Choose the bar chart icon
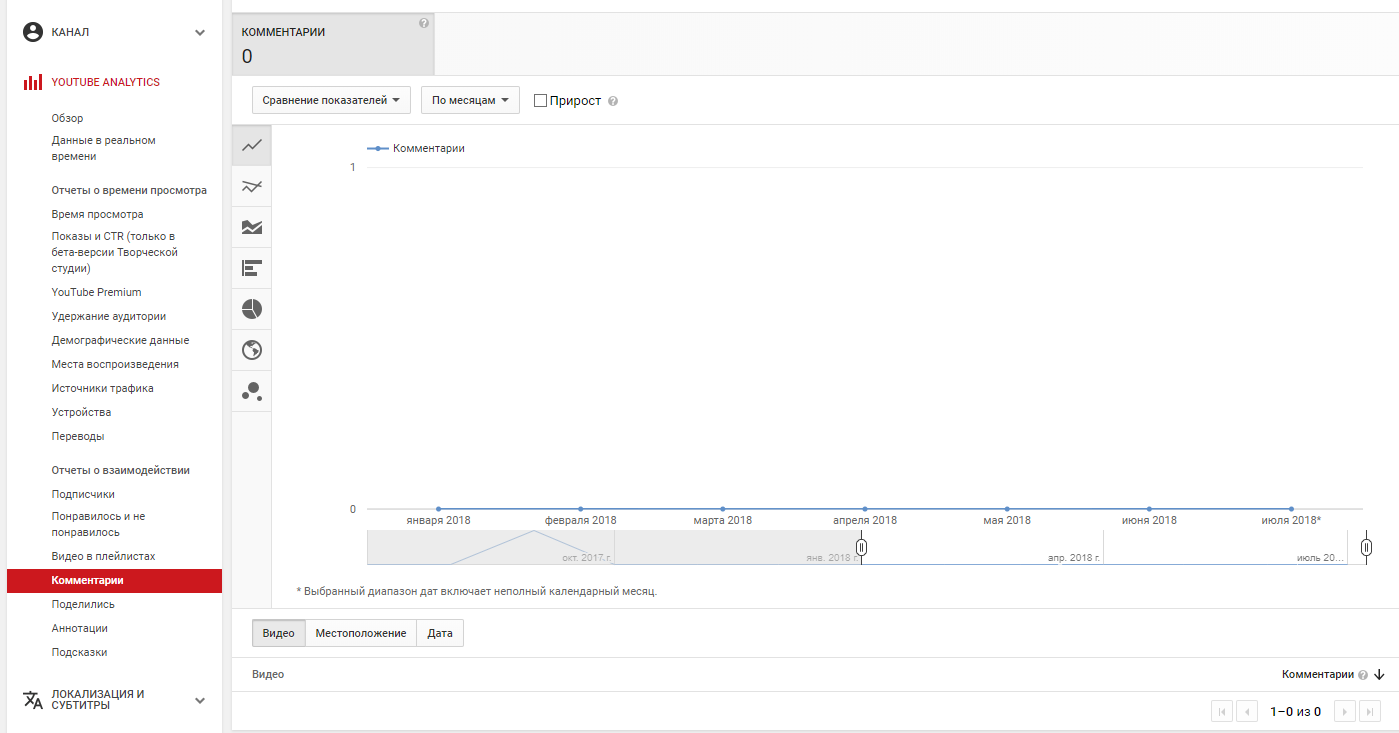Viewport: 1399px width, 733px height. pos(252,268)
